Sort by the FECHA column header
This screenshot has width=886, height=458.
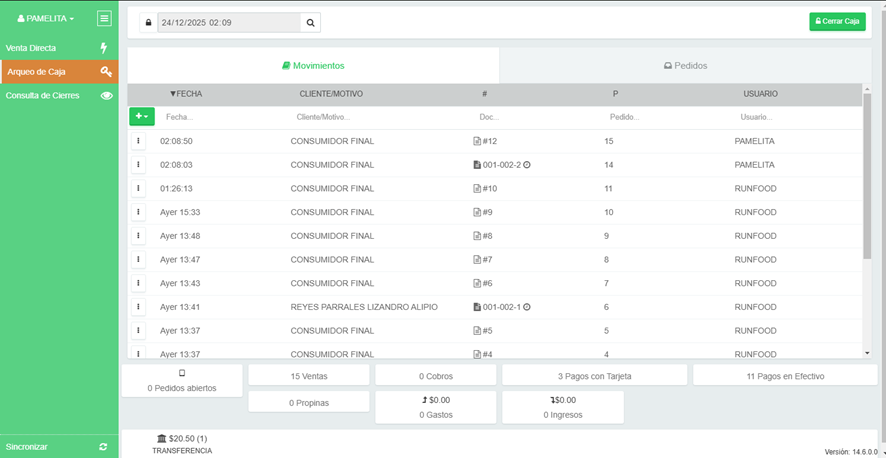[186, 94]
